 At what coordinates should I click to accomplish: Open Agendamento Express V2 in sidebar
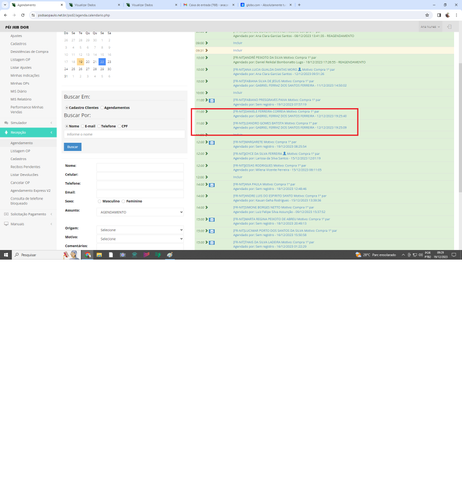30,191
